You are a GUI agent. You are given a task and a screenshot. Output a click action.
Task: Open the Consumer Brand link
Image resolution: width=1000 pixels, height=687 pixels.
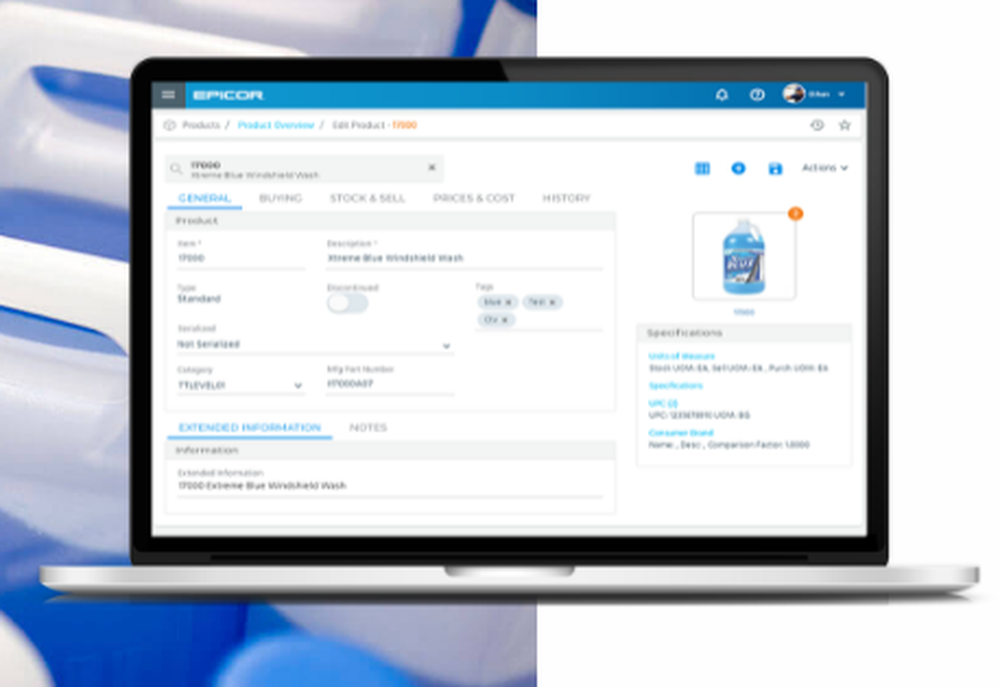[x=680, y=432]
